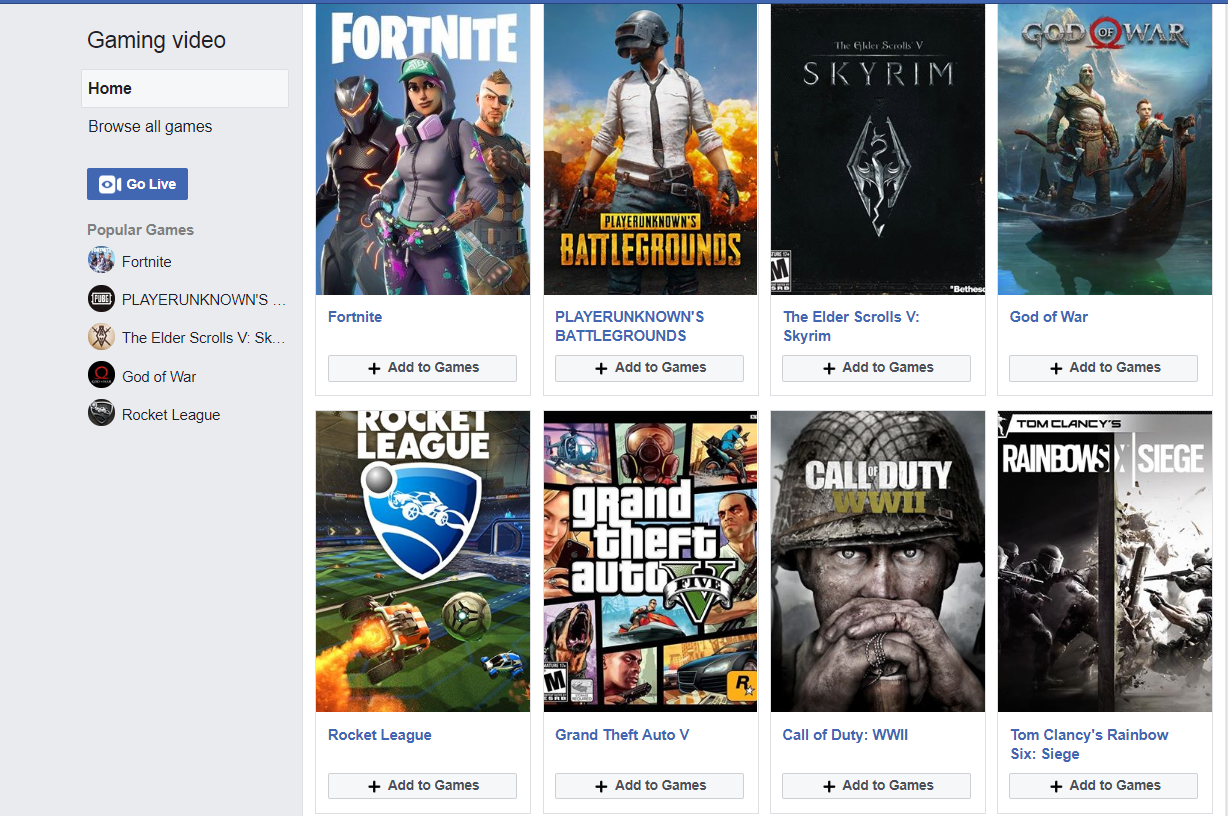This screenshot has height=816, width=1228.
Task: Click the Call of Duty WWII cover image
Action: (x=877, y=561)
